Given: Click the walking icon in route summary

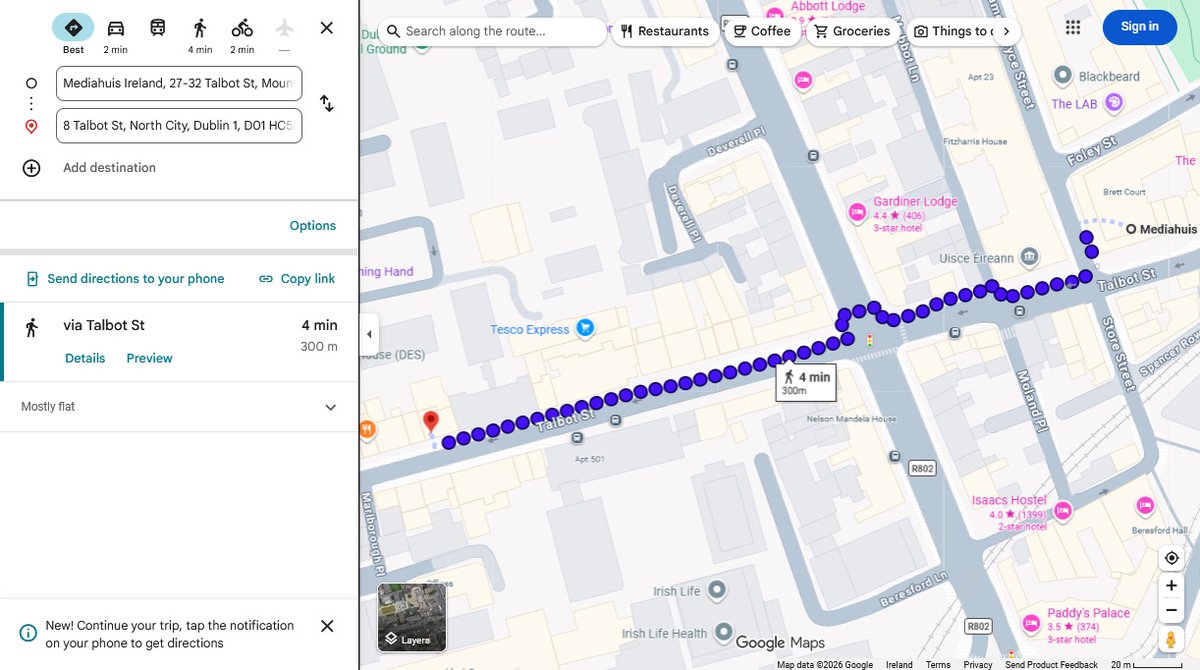Looking at the screenshot, I should [x=32, y=327].
